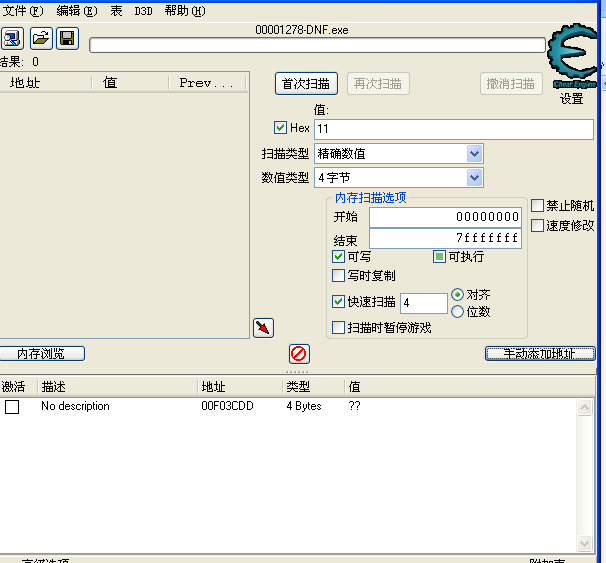Click the 地址 column header in results
Screen dimensions: 606x563
click(46, 83)
